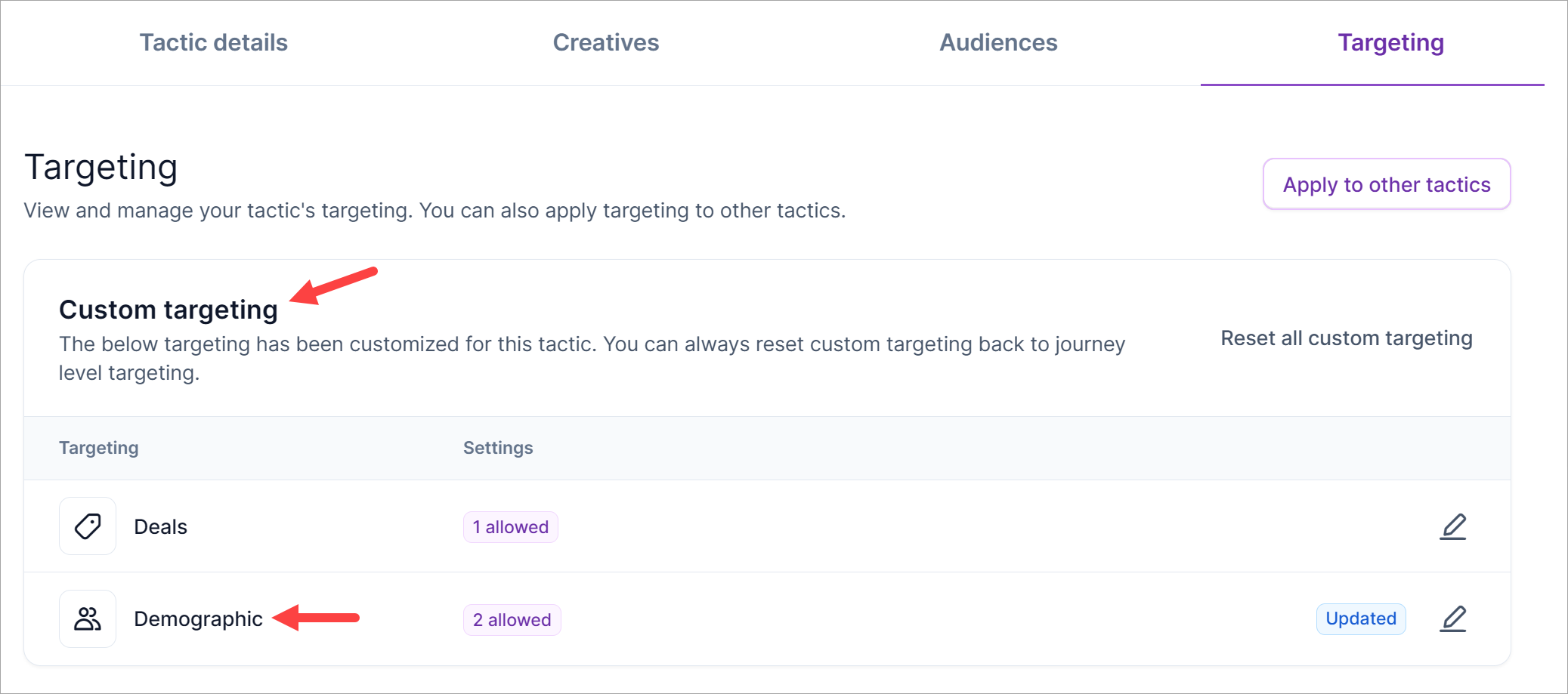Go to the Audiences tab
This screenshot has height=694, width=1568.
[997, 43]
